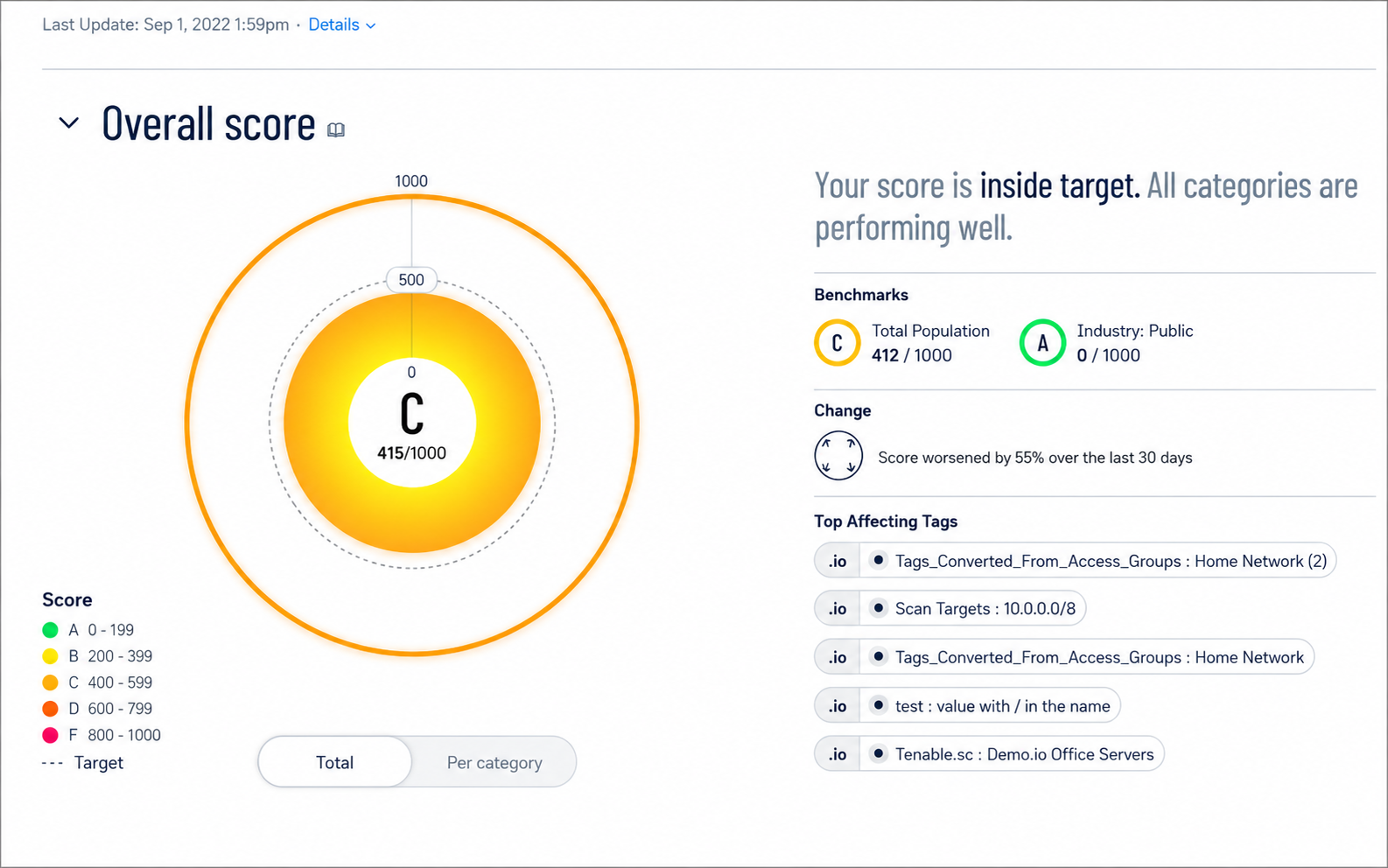Image resolution: width=1388 pixels, height=868 pixels.
Task: Expand the Details dropdown
Action: point(342,24)
